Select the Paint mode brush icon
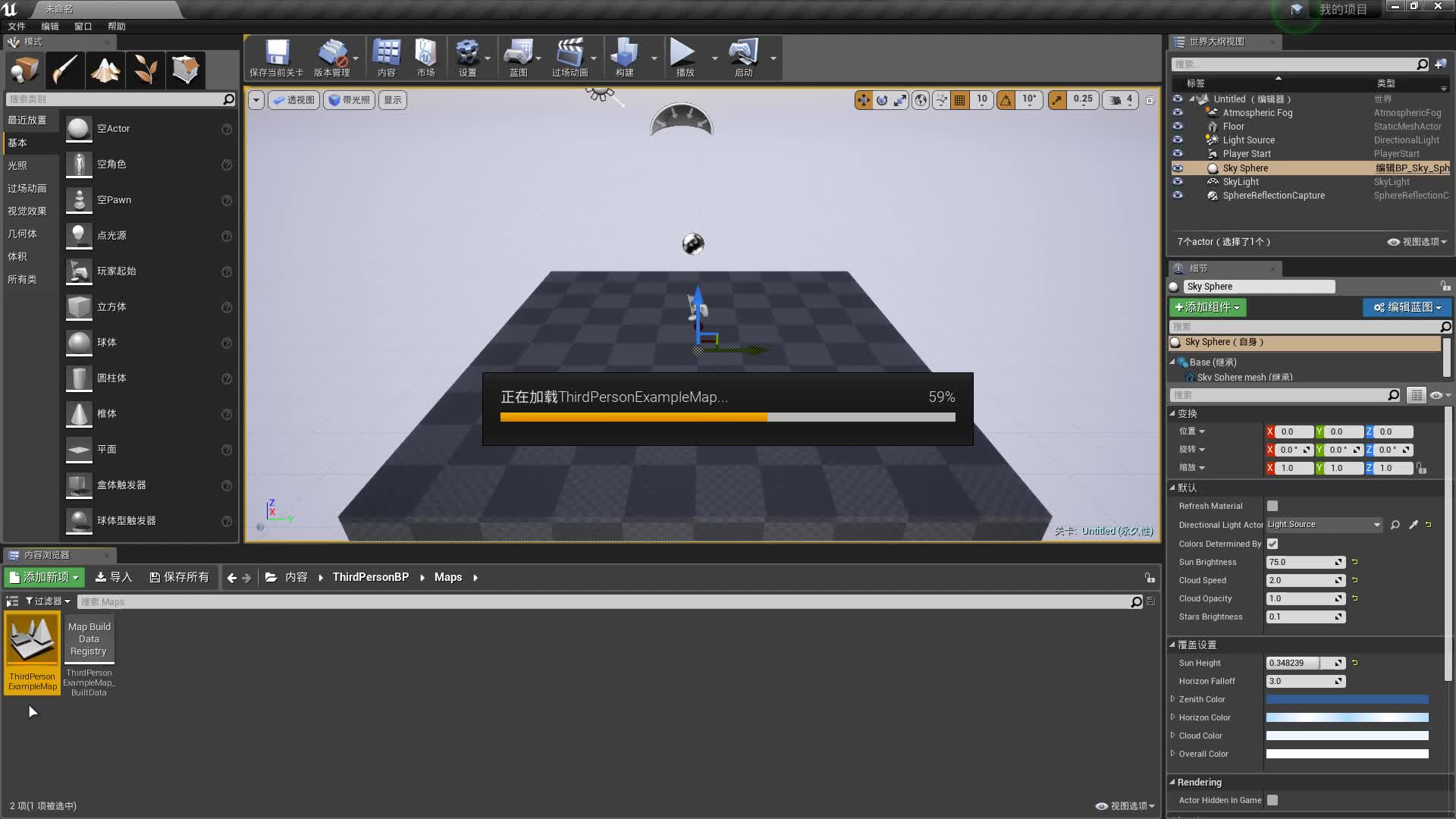 point(64,71)
